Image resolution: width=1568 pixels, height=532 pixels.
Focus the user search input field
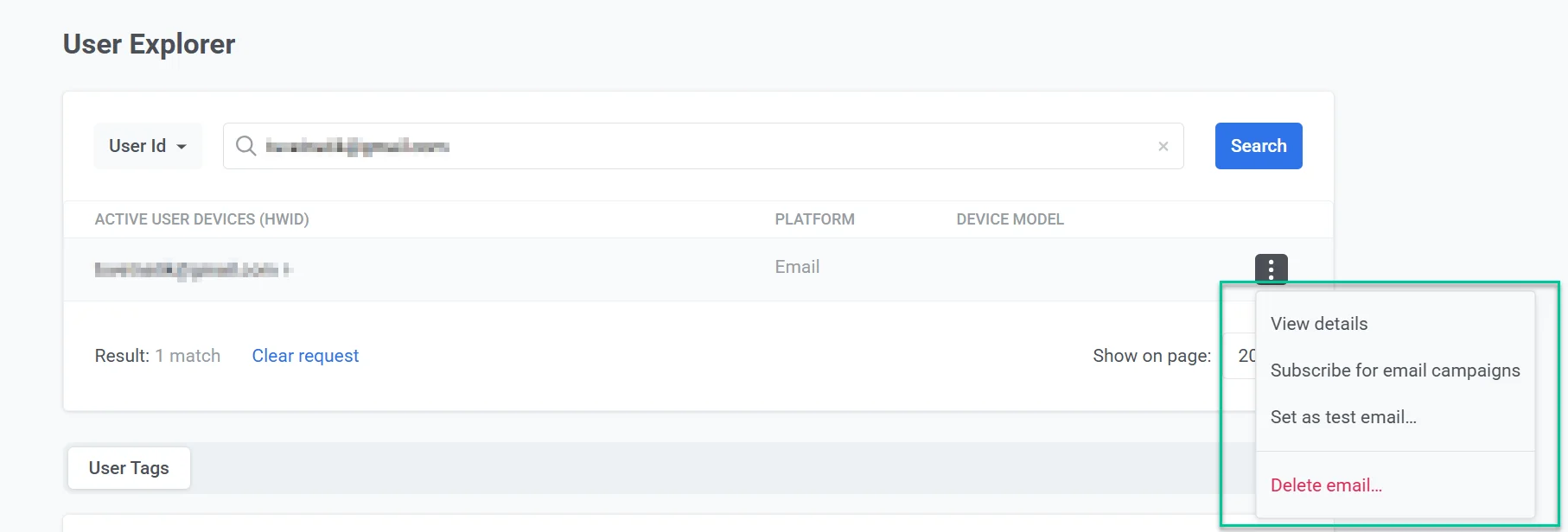(x=692, y=146)
